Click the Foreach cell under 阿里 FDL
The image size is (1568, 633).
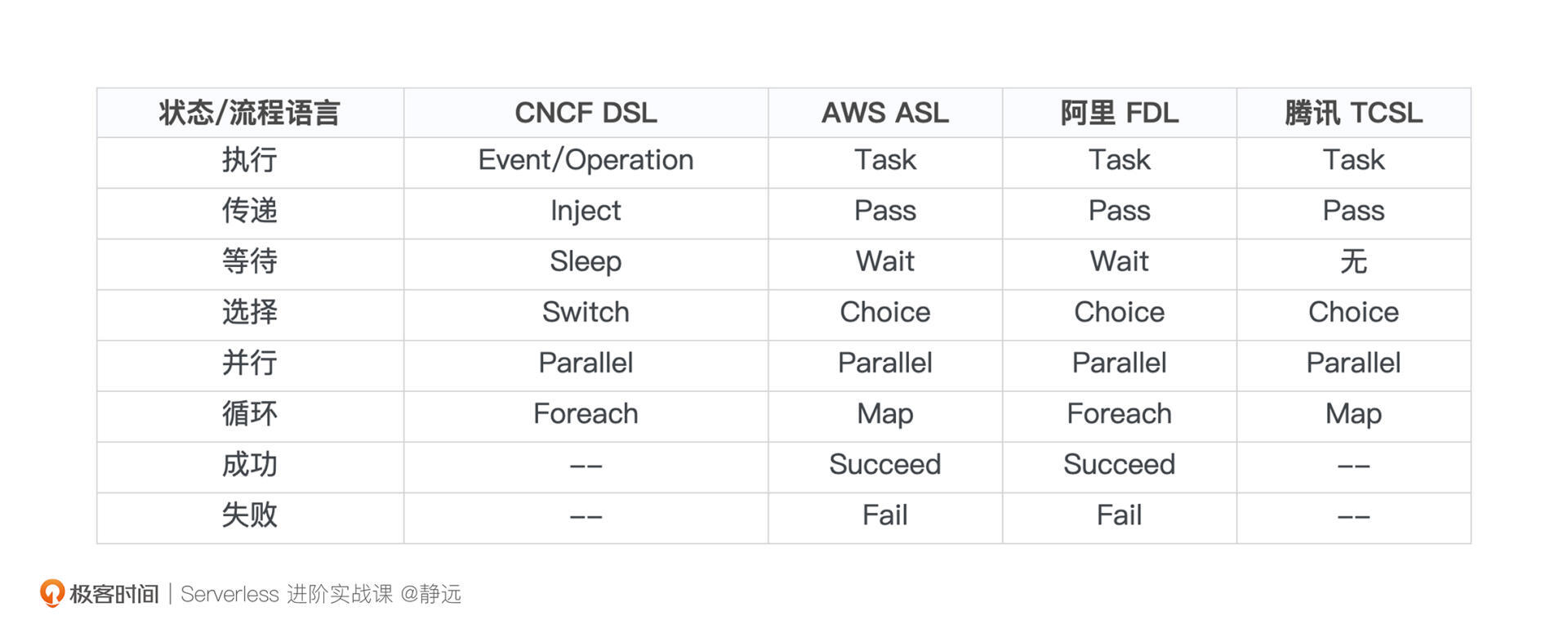pos(1119,413)
